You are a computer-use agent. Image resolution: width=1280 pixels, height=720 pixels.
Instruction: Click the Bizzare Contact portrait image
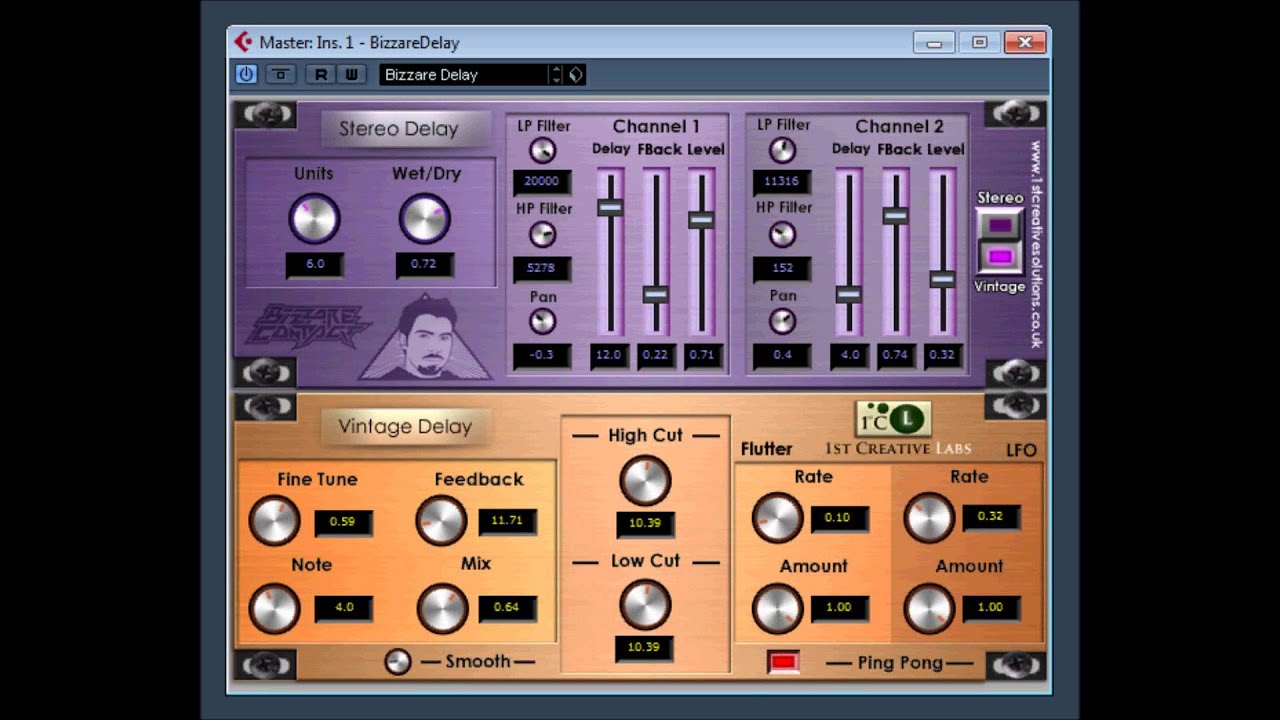425,337
